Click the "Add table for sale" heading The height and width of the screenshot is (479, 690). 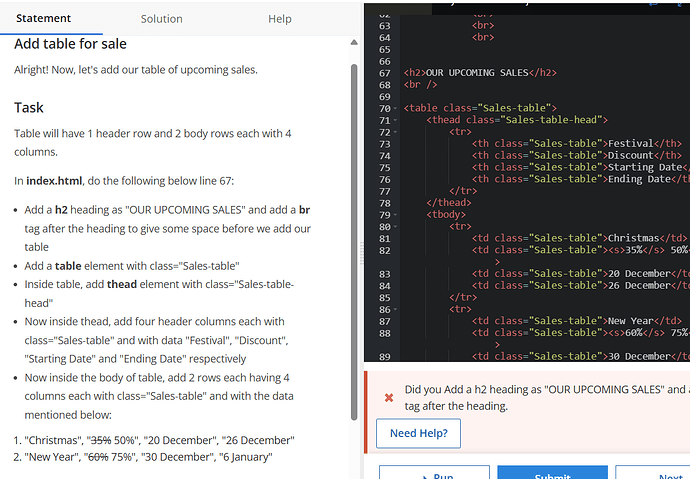tap(70, 44)
